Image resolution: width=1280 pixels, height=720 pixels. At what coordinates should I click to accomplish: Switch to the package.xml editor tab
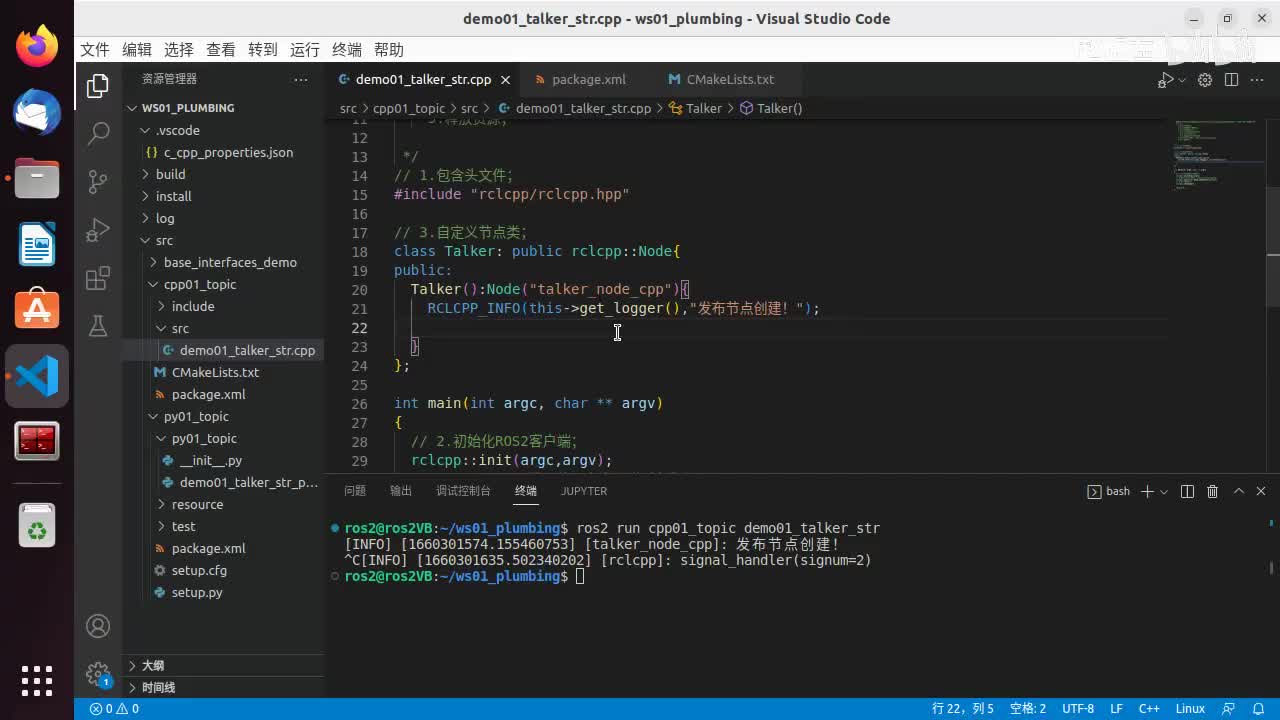pyautogui.click(x=588, y=80)
